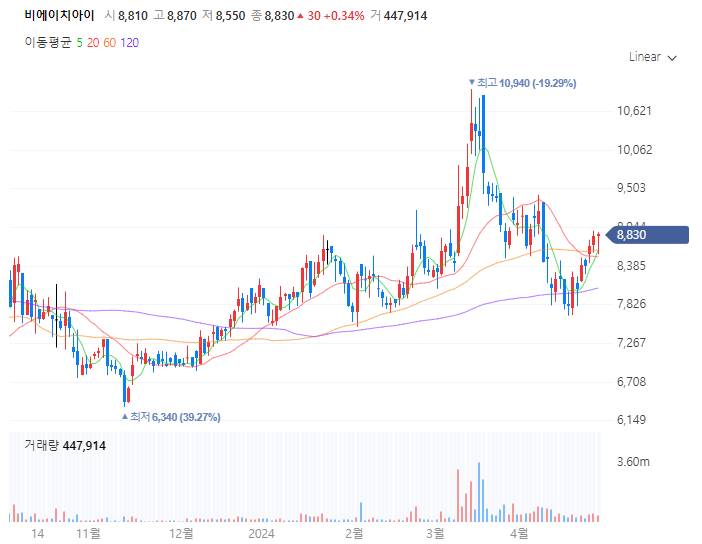This screenshot has width=702, height=544.
Task: Click the 7,826 price axis label
Action: (x=632, y=304)
